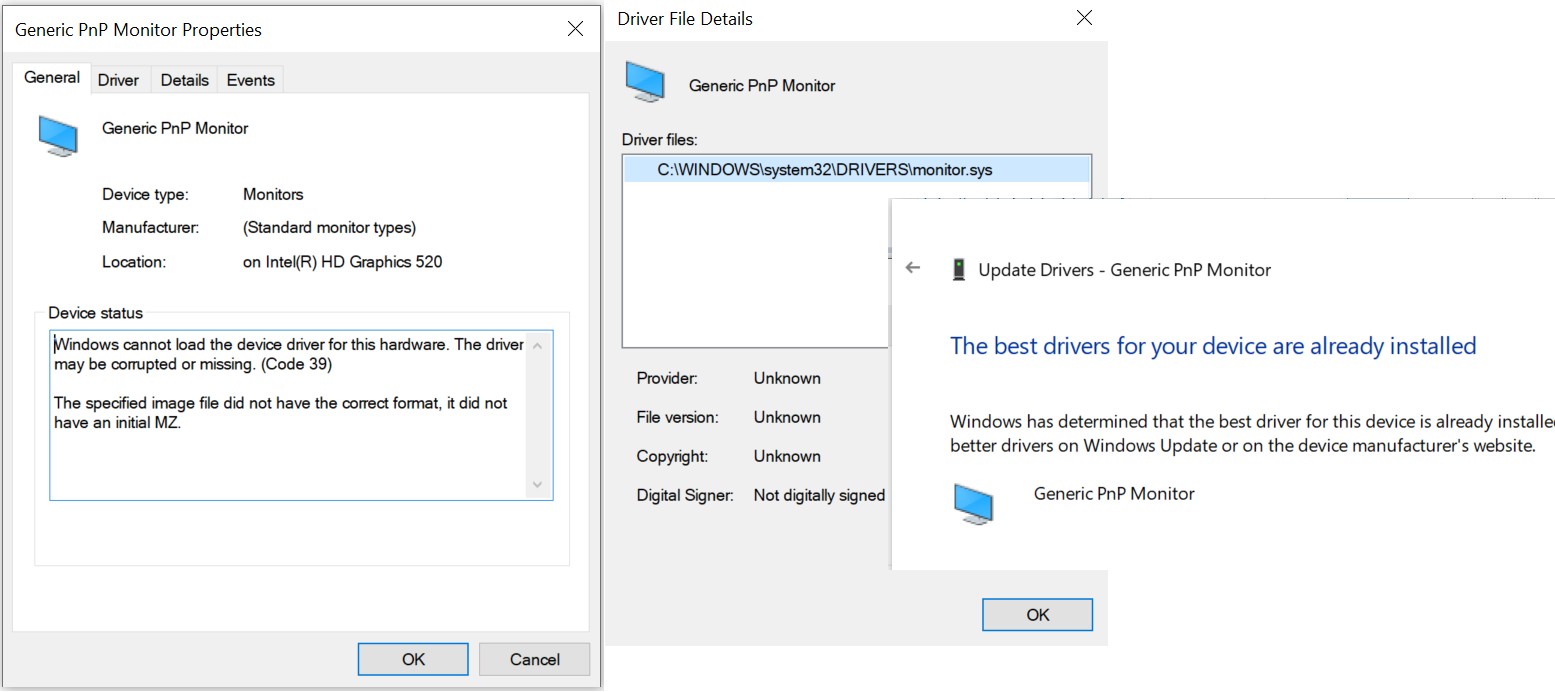This screenshot has height=692, width=1555.
Task: Click the 'best drivers already installed' heading
Action: tap(1212, 346)
